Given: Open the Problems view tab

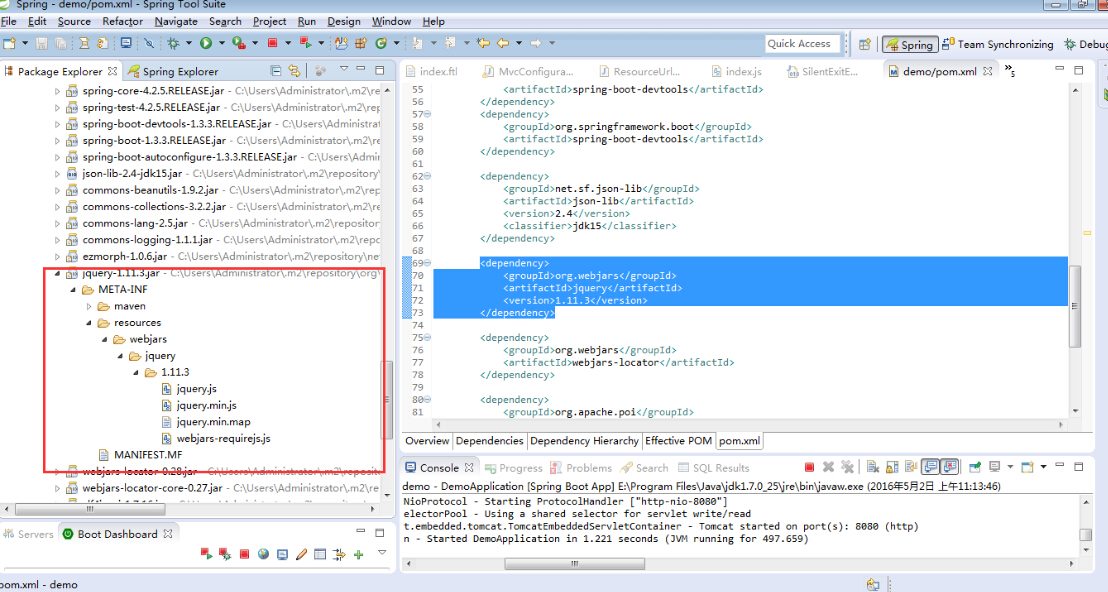Looking at the screenshot, I should point(581,468).
